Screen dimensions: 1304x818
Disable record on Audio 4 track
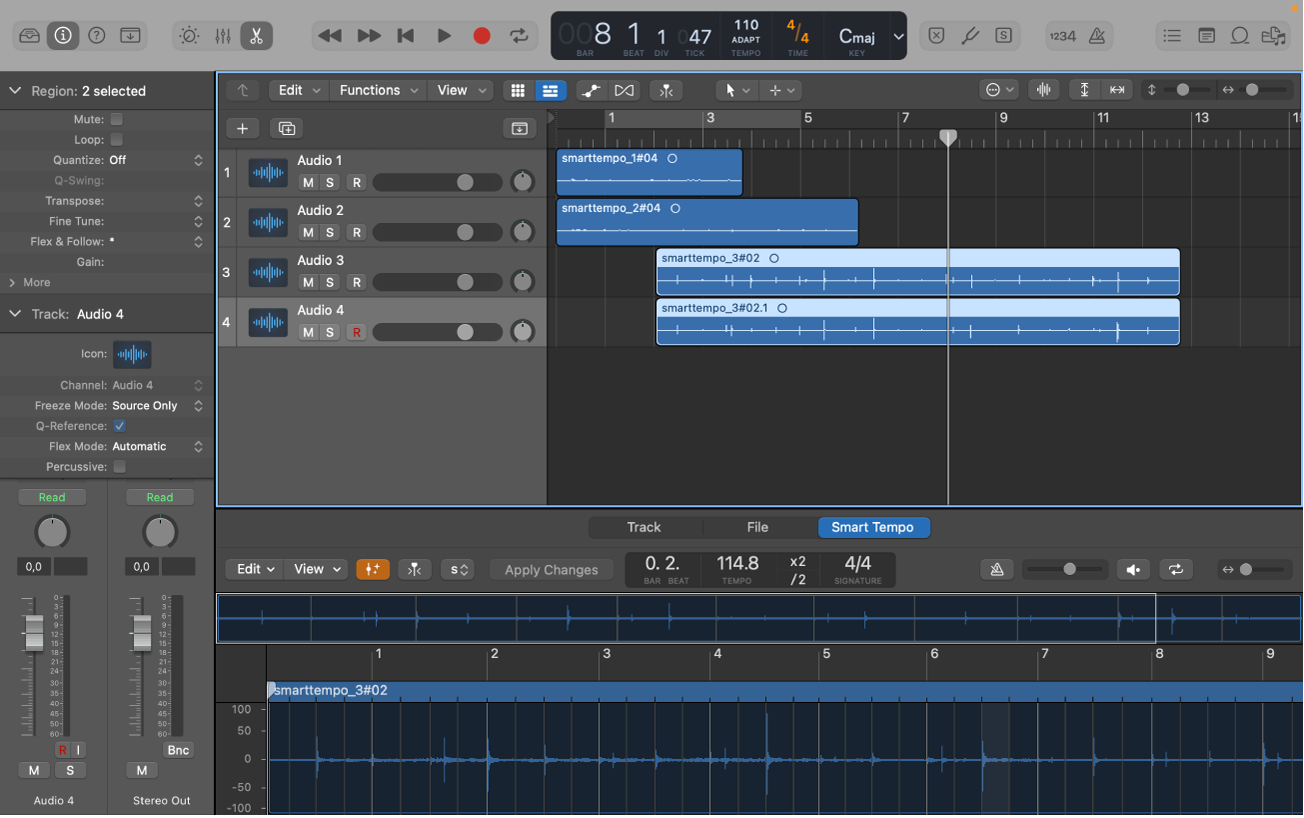(356, 332)
